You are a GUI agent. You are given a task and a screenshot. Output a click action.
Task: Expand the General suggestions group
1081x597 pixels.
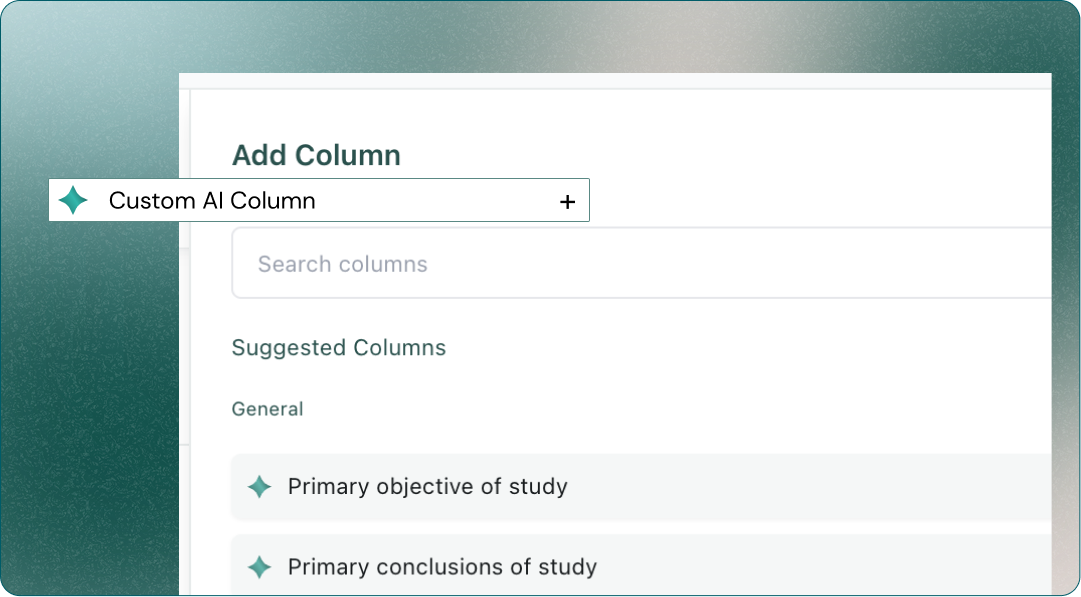click(x=267, y=409)
